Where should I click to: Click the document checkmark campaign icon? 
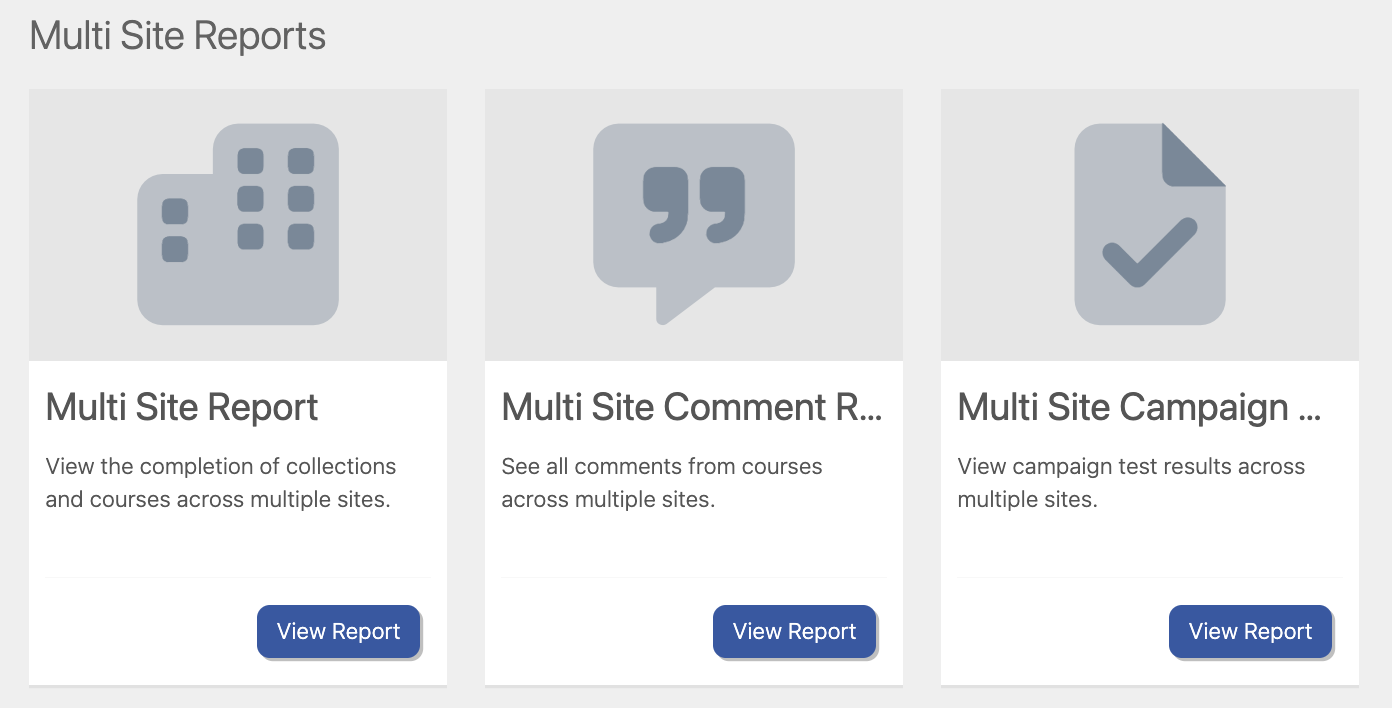coord(1150,224)
